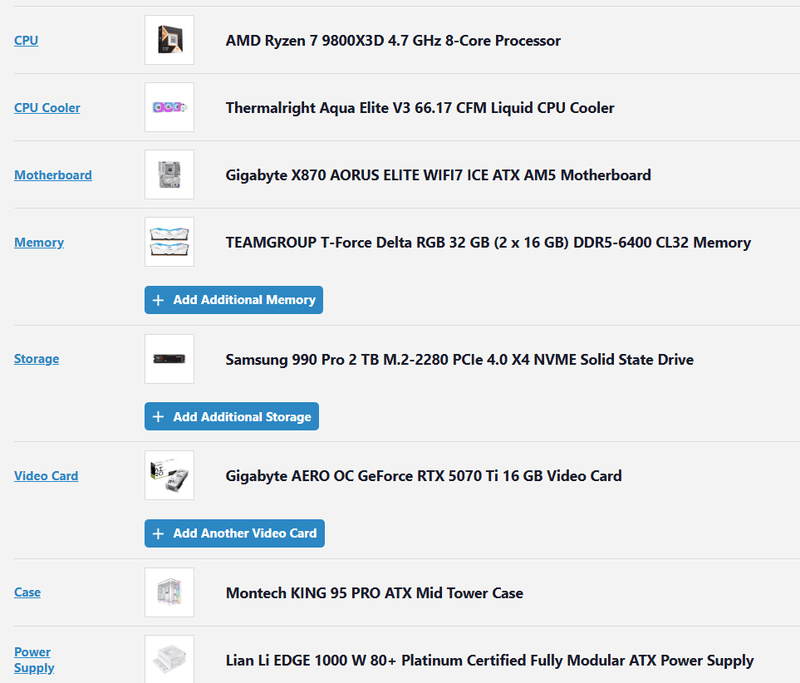800x683 pixels.
Task: Click the Add Additional Memory button
Action: [x=234, y=300]
